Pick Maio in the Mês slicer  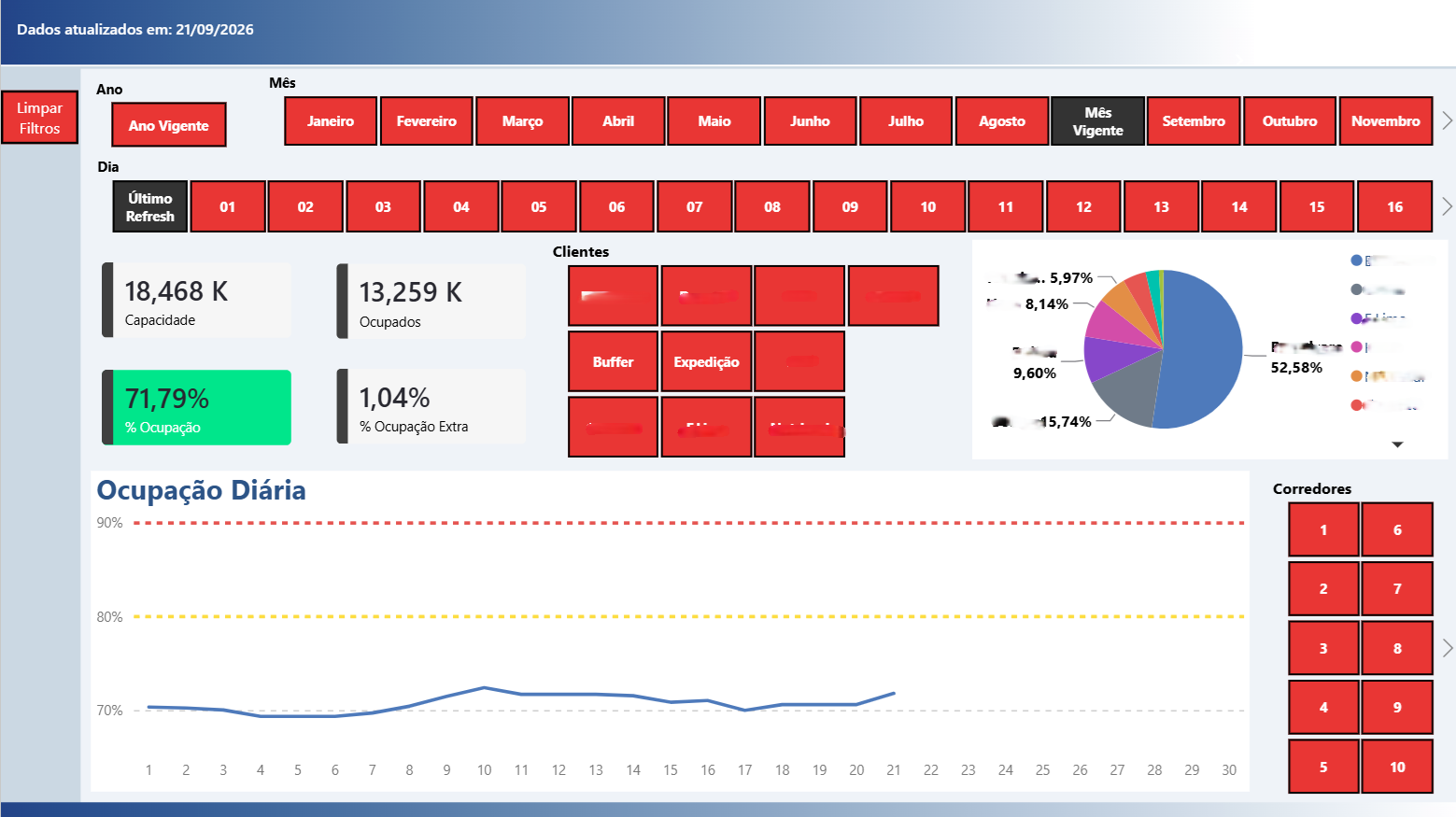coord(714,121)
